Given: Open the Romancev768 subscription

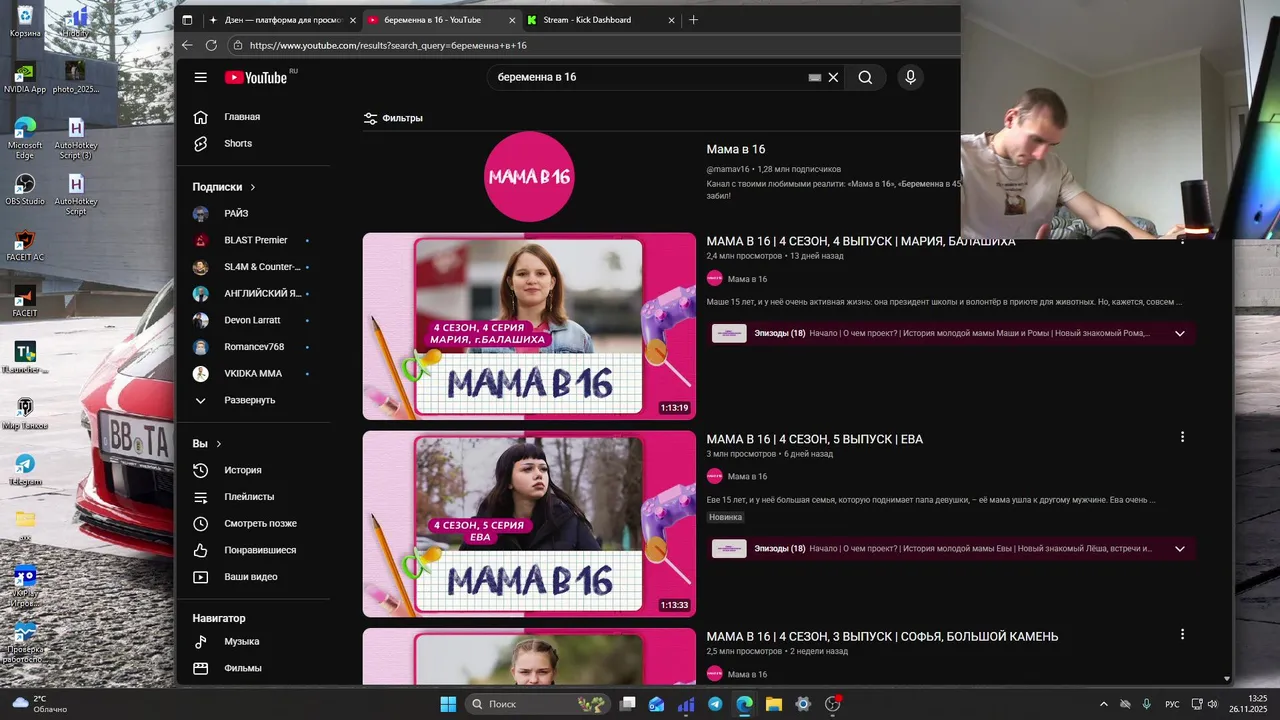Looking at the screenshot, I should click(256, 347).
